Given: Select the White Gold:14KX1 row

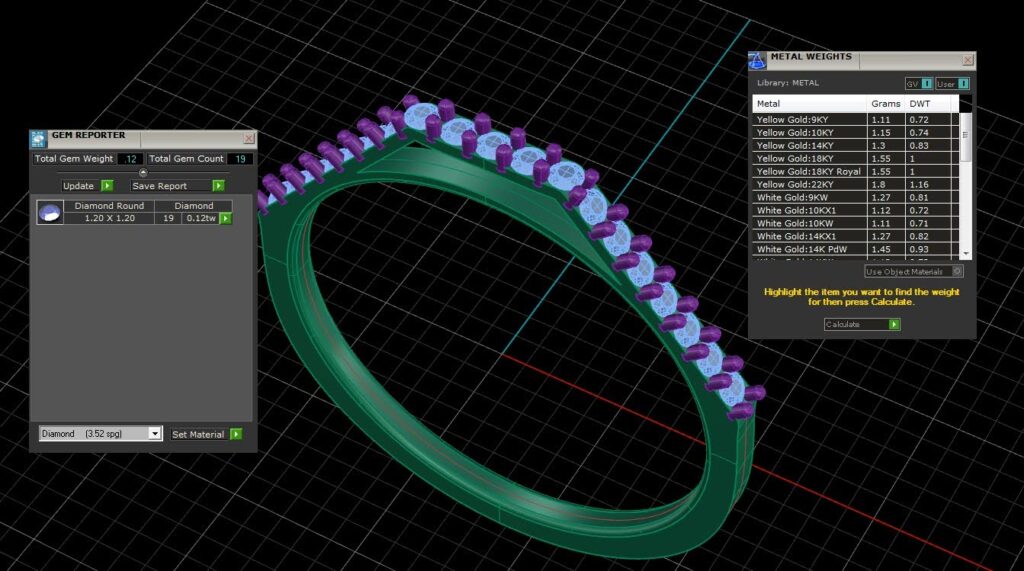Looking at the screenshot, I should [x=856, y=237].
